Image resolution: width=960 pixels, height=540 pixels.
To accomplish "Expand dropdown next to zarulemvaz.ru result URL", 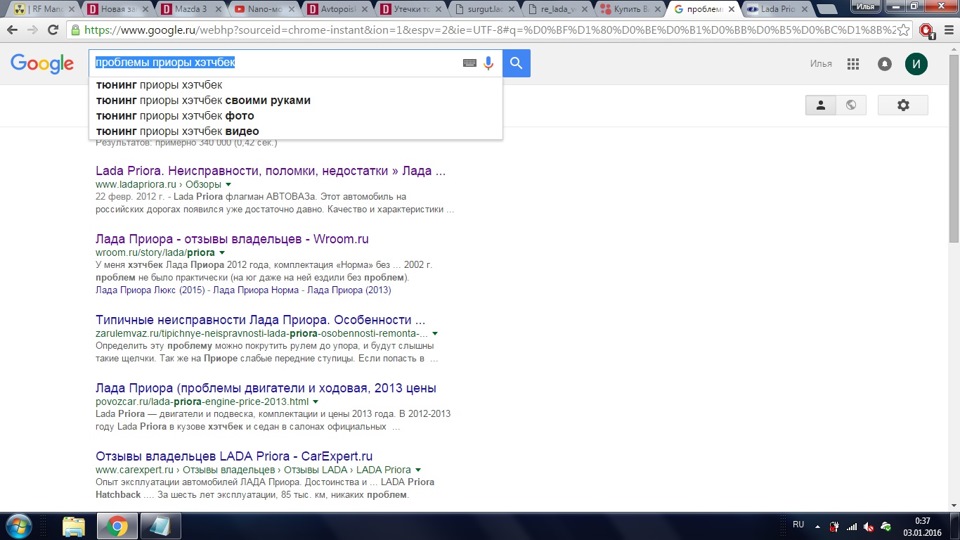I will tap(435, 334).
